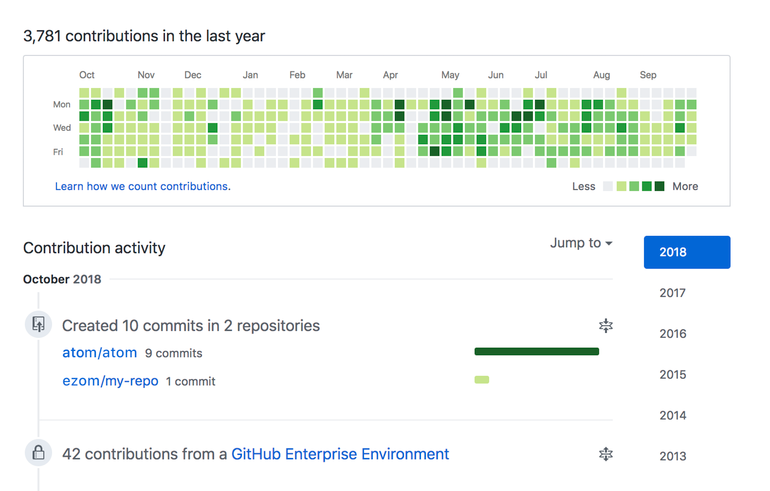Click Learn how we count contributions
Screen dimensions: 770x491
tap(142, 186)
